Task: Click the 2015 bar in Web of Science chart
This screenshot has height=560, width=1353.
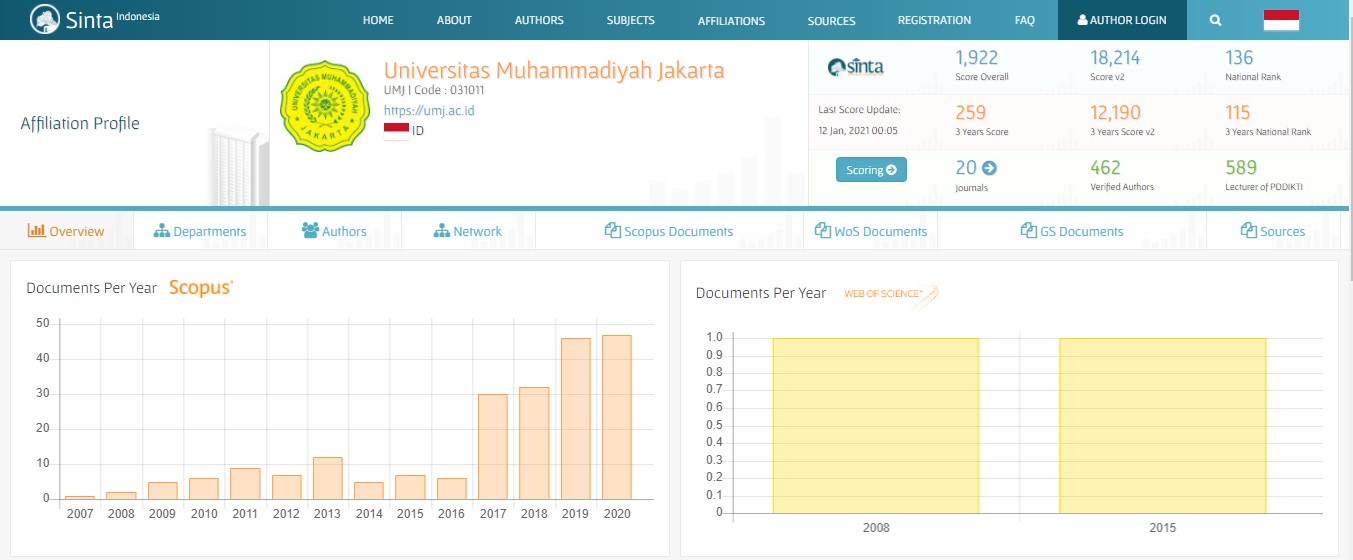Action: (x=1163, y=425)
